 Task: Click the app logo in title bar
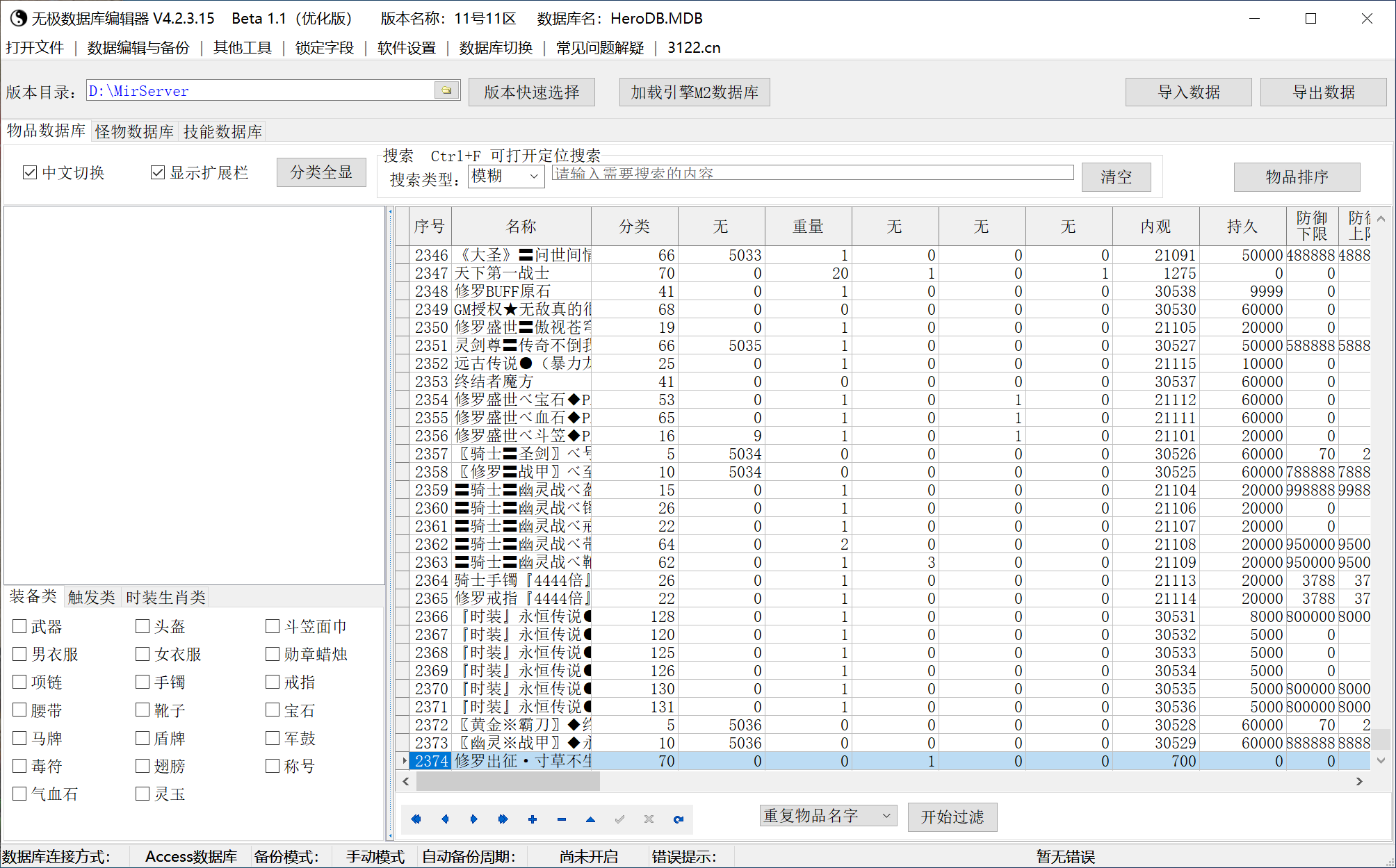[x=18, y=18]
